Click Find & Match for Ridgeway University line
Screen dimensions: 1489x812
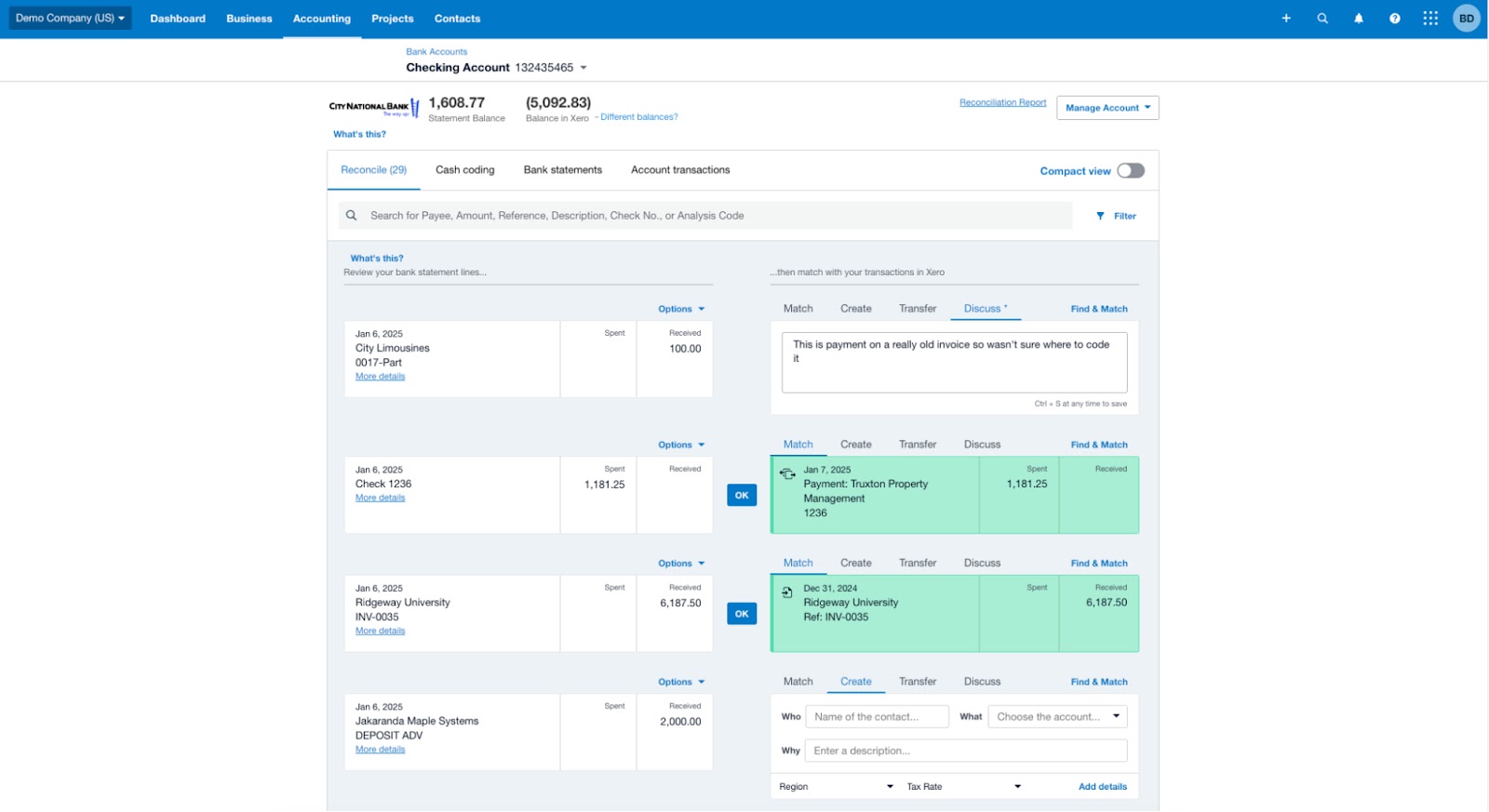[x=1099, y=564]
